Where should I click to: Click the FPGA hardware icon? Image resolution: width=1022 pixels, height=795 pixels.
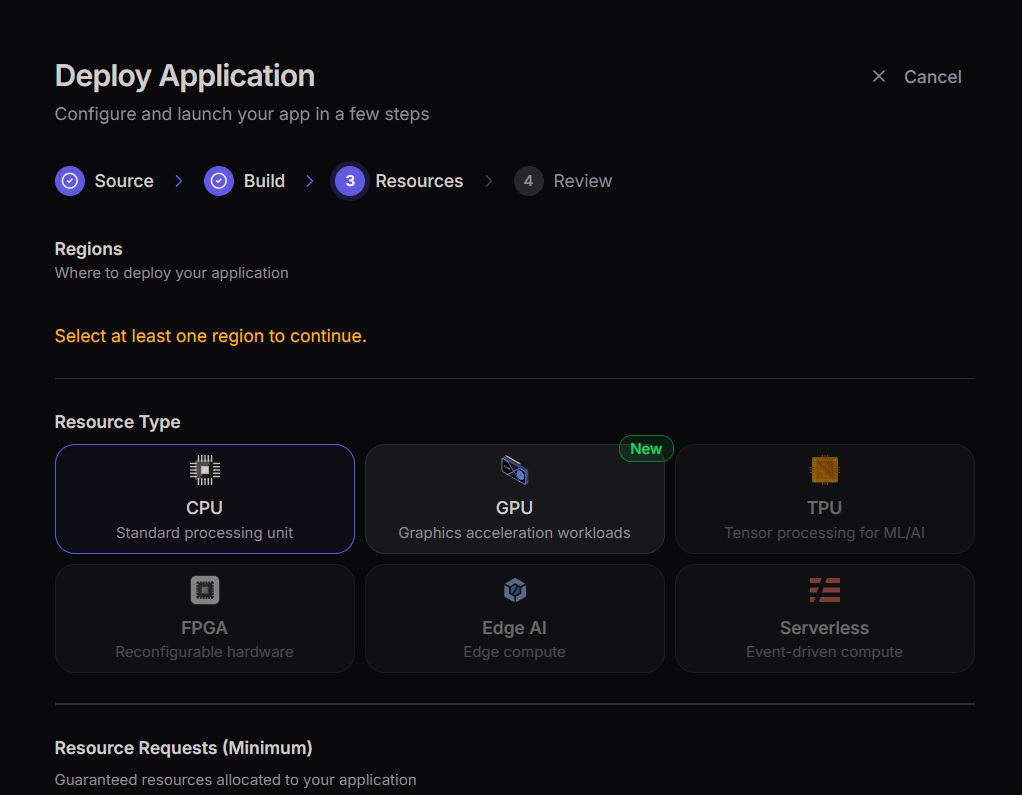(x=204, y=589)
